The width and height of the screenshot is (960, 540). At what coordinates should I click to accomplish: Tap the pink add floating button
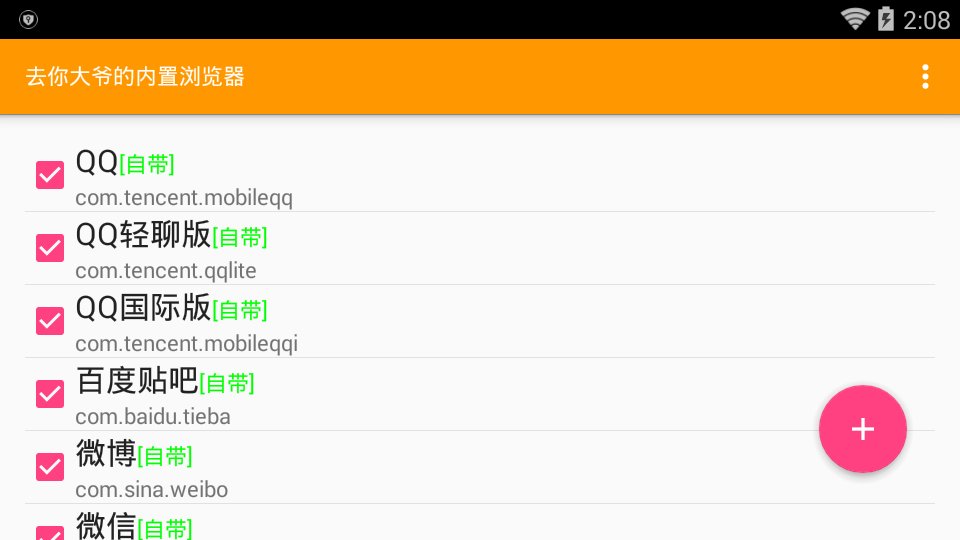click(862, 429)
